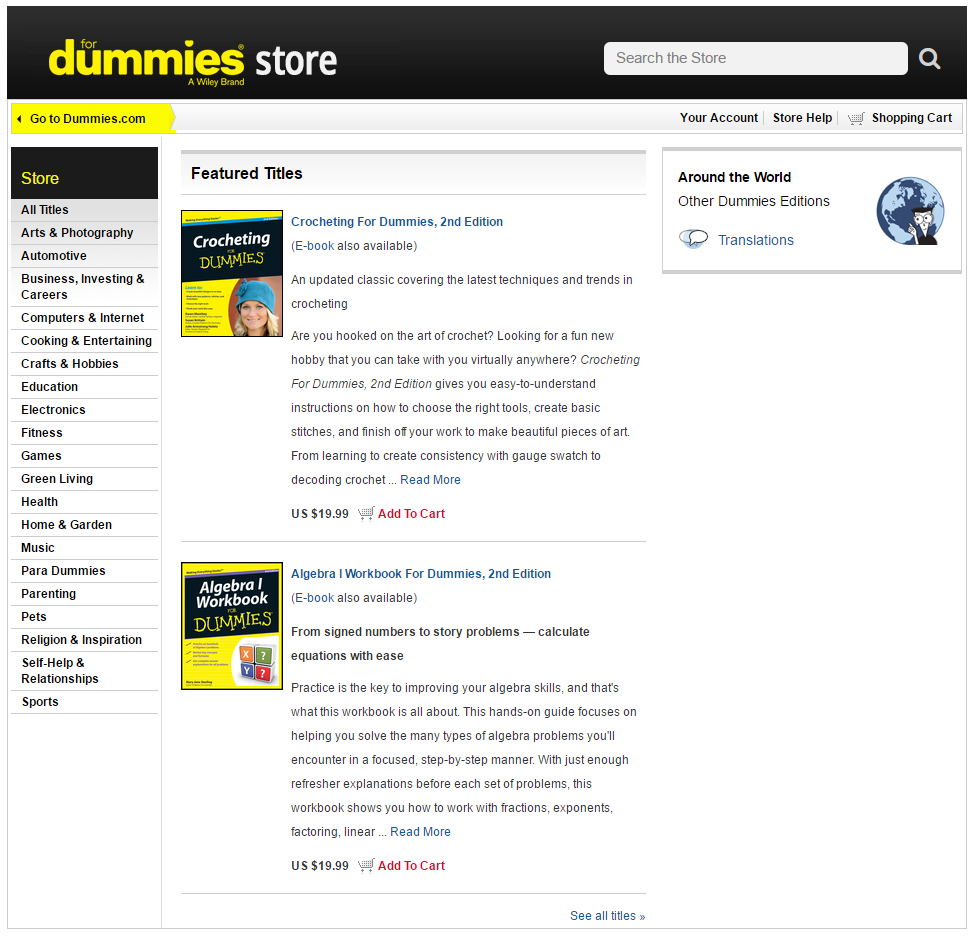This screenshot has height=941, width=975.
Task: Browse the Crafts & Hobbies category
Action: pyautogui.click(x=85, y=364)
